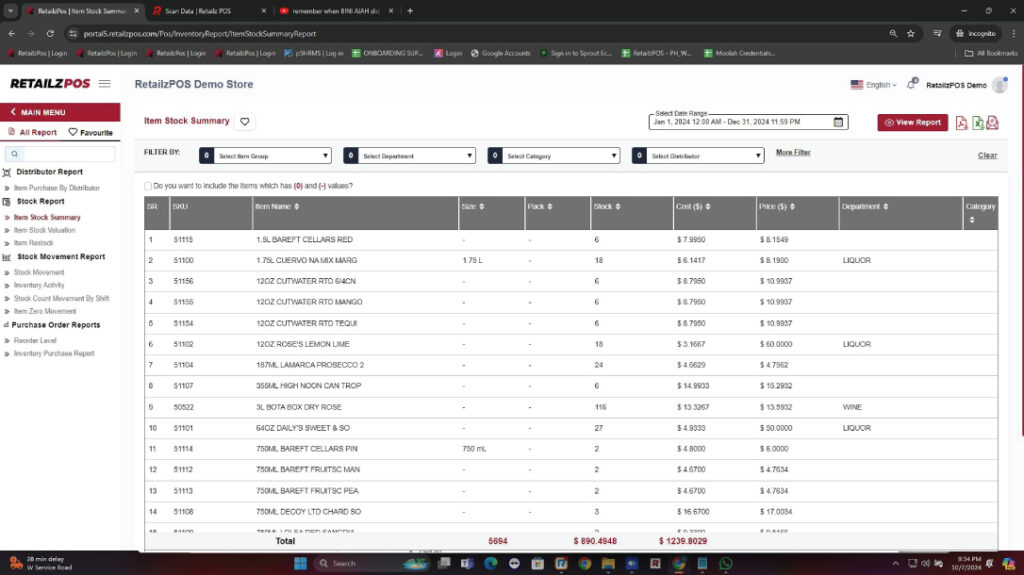1024x575 pixels.
Task: Change language from English dropdown
Action: click(x=873, y=85)
